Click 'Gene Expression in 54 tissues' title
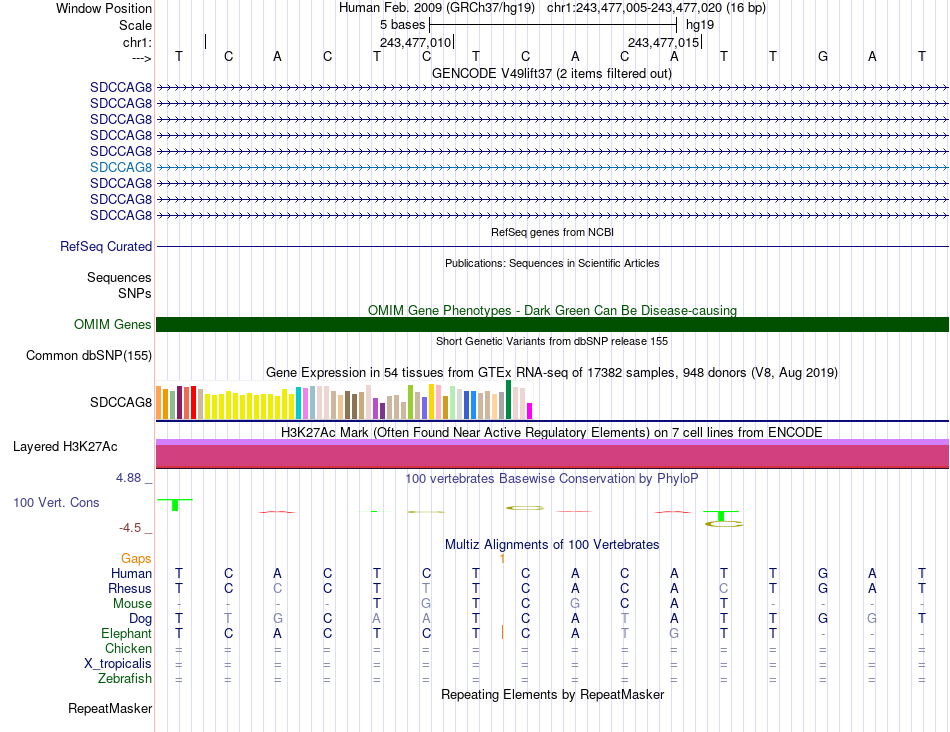 tap(552, 373)
